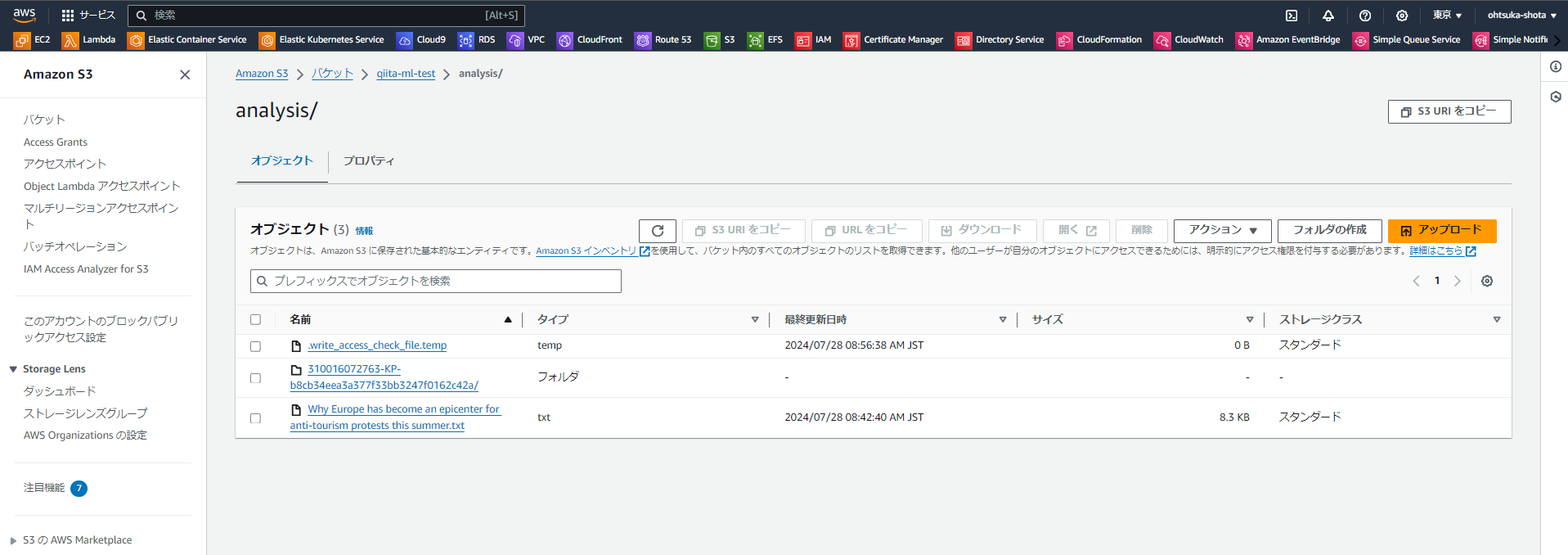Open Directory Service shortcut
Viewport: 1568px width, 555px height.
[x=1000, y=39]
